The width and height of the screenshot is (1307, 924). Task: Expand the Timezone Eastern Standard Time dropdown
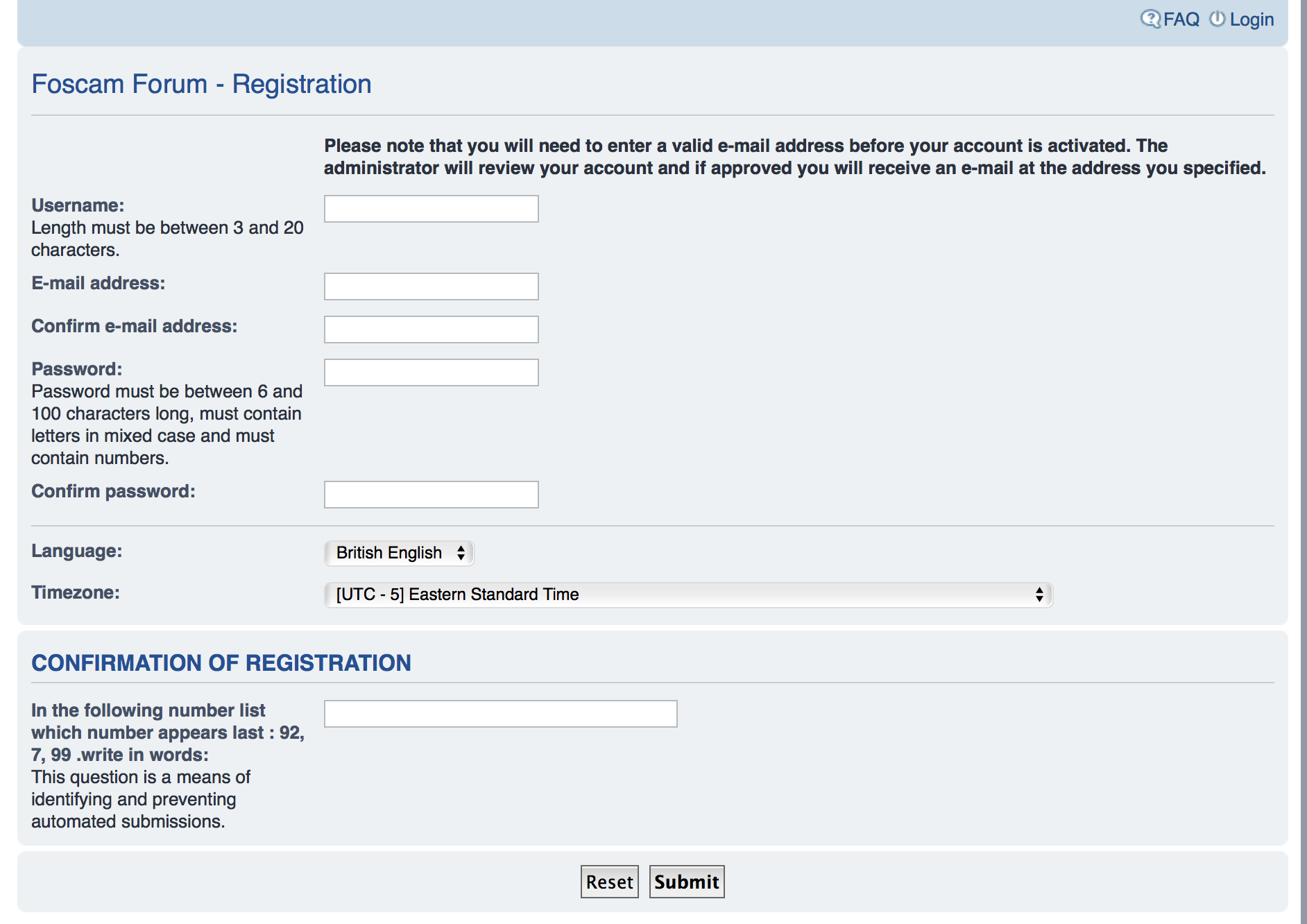689,594
